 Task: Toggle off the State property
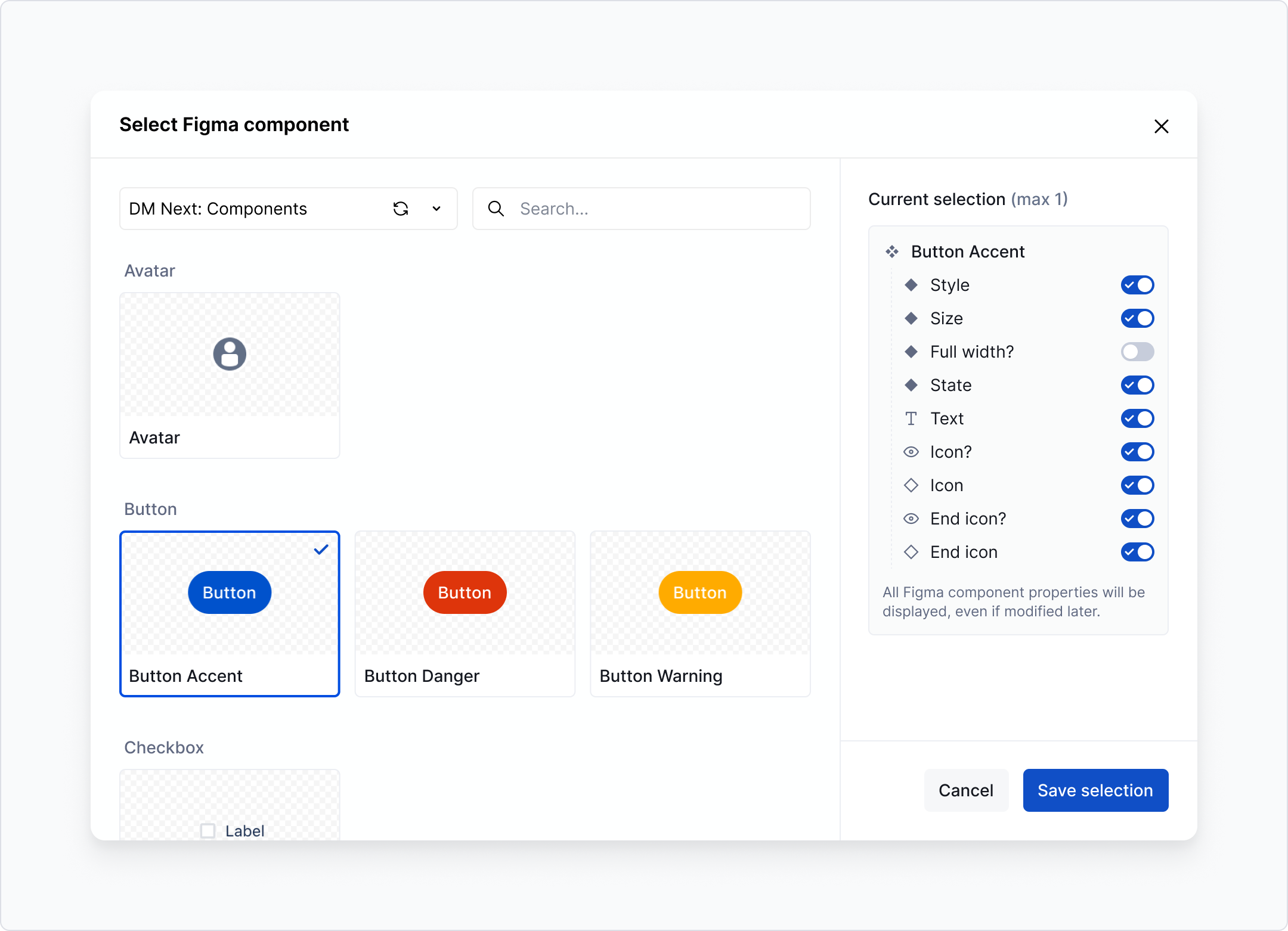(x=1137, y=385)
